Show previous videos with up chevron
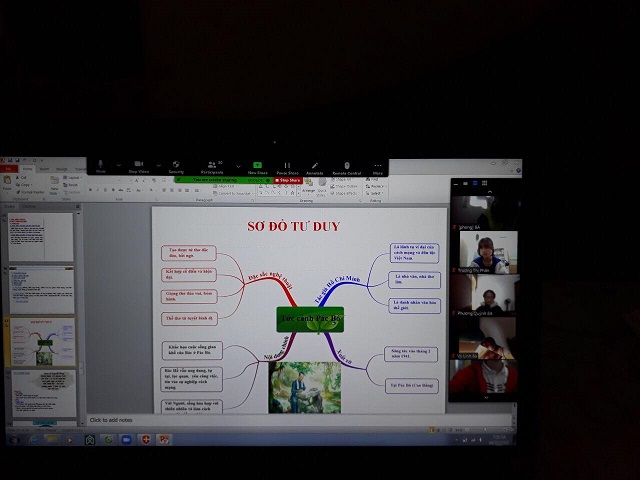The height and width of the screenshot is (480, 640). pyautogui.click(x=489, y=192)
